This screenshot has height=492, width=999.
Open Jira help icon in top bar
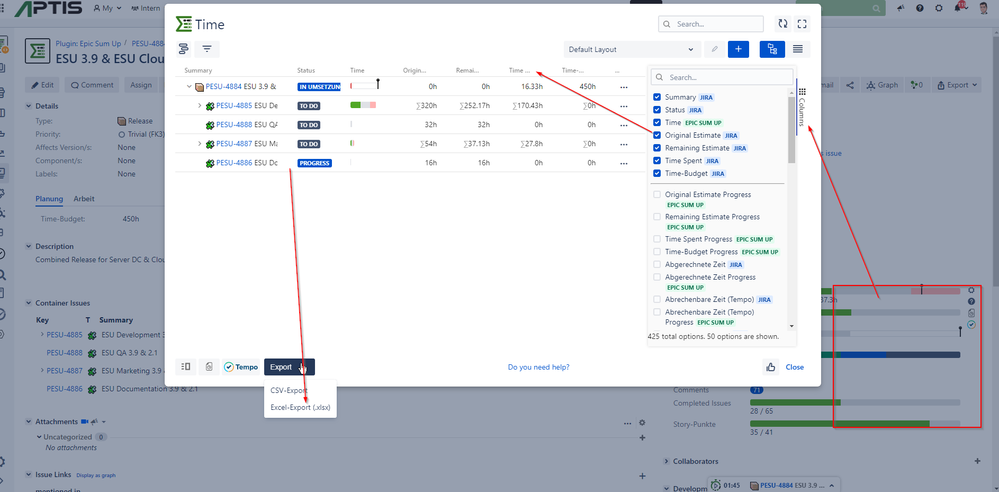[919, 8]
